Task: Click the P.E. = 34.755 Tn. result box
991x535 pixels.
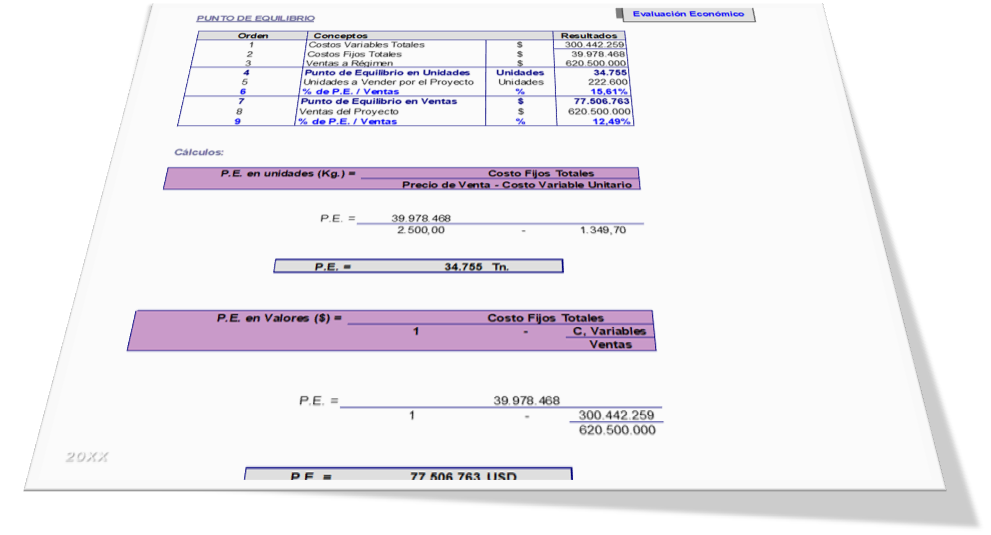Action: 418,267
